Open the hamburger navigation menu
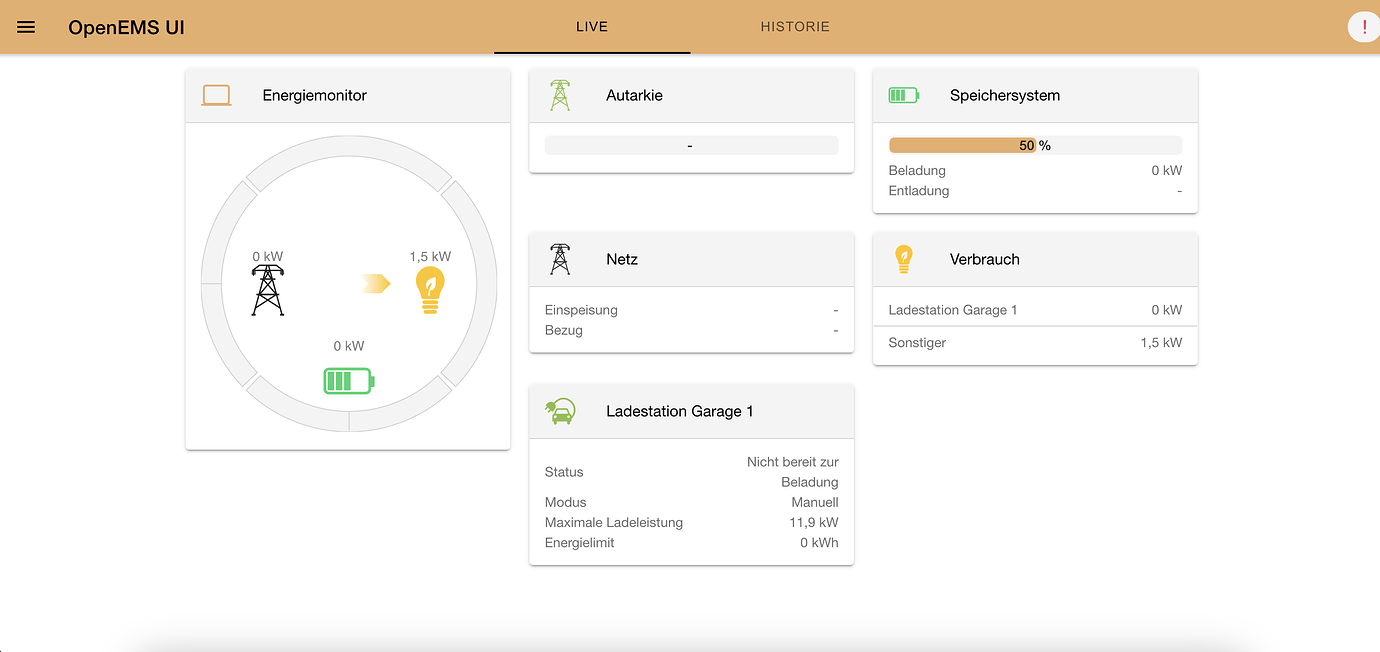Viewport: 1380px width, 652px height. click(x=26, y=27)
